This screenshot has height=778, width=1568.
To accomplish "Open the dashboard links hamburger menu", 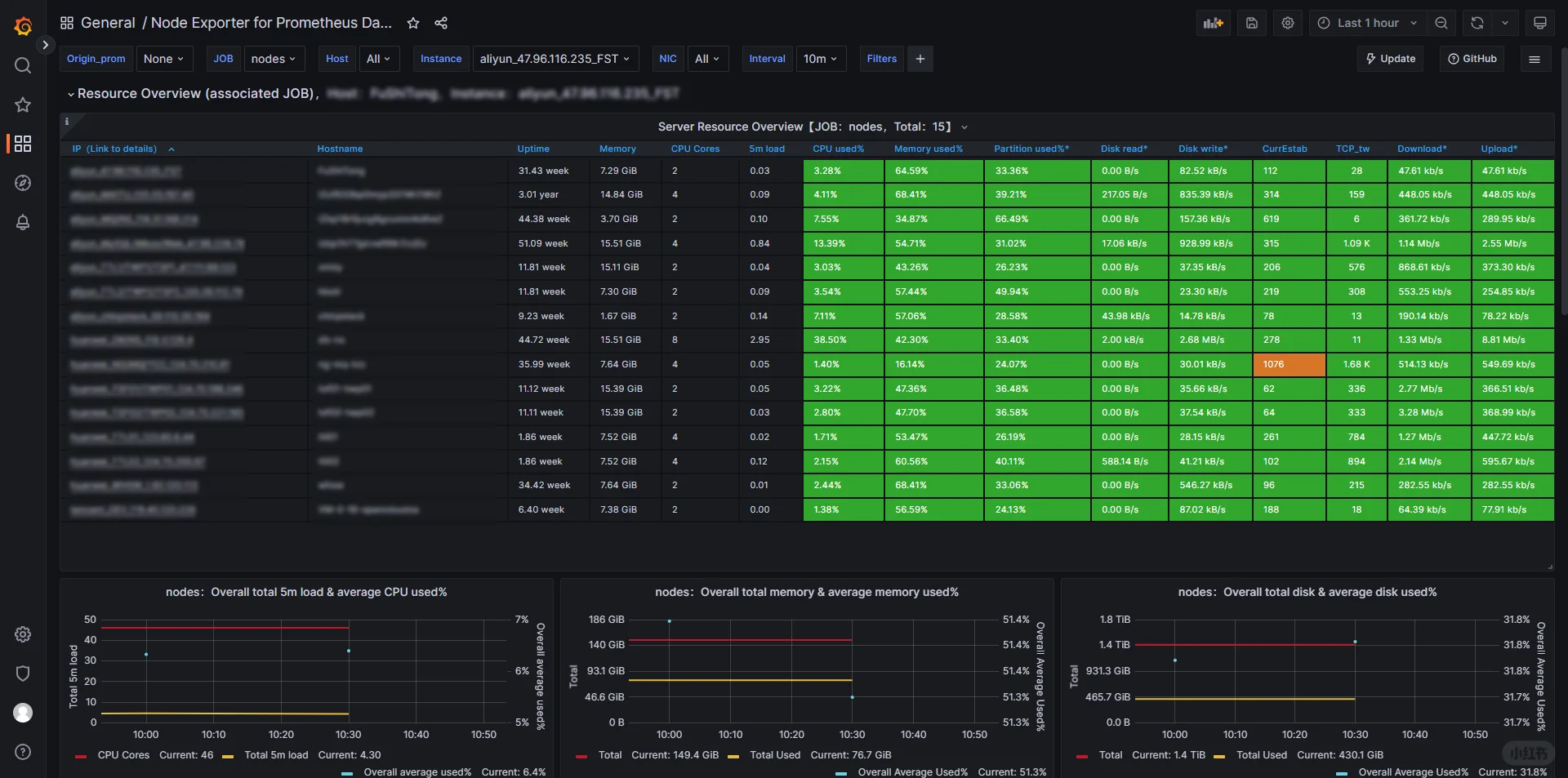I will point(1535,59).
